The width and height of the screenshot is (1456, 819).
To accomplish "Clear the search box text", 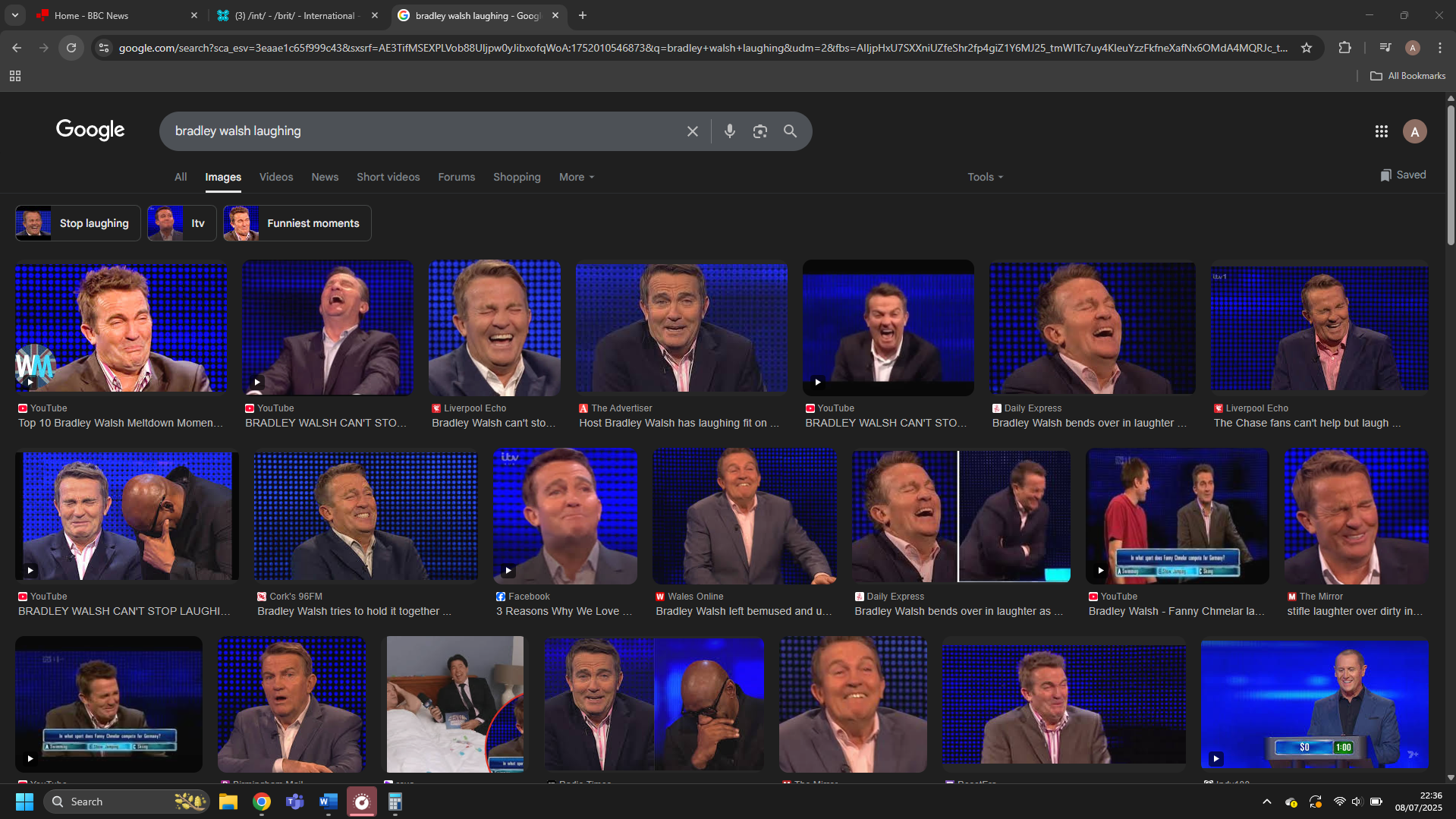I will 692,131.
